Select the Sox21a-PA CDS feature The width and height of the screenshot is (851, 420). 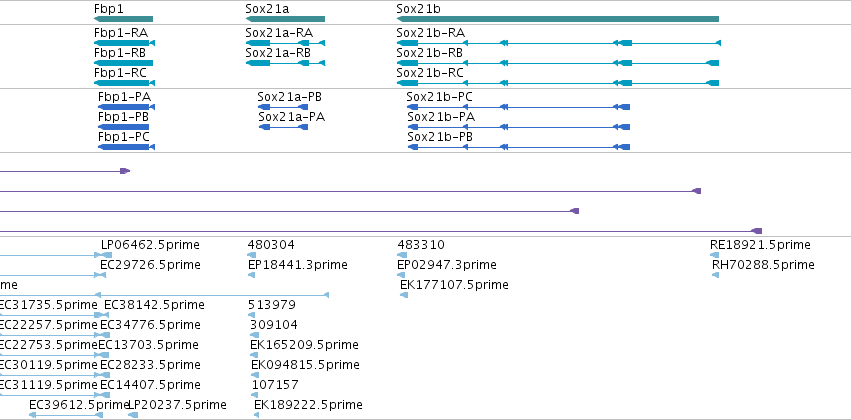(x=283, y=127)
